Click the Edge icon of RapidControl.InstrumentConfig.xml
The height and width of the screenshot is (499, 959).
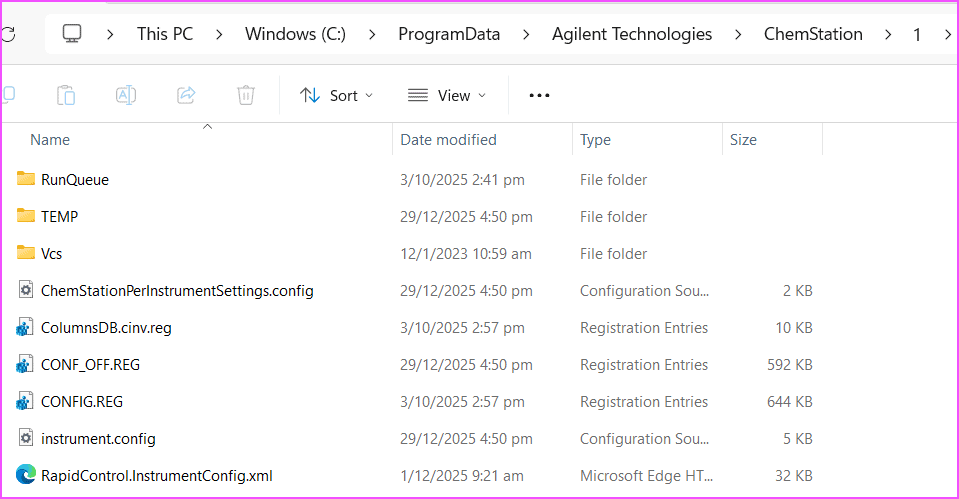[x=26, y=475]
